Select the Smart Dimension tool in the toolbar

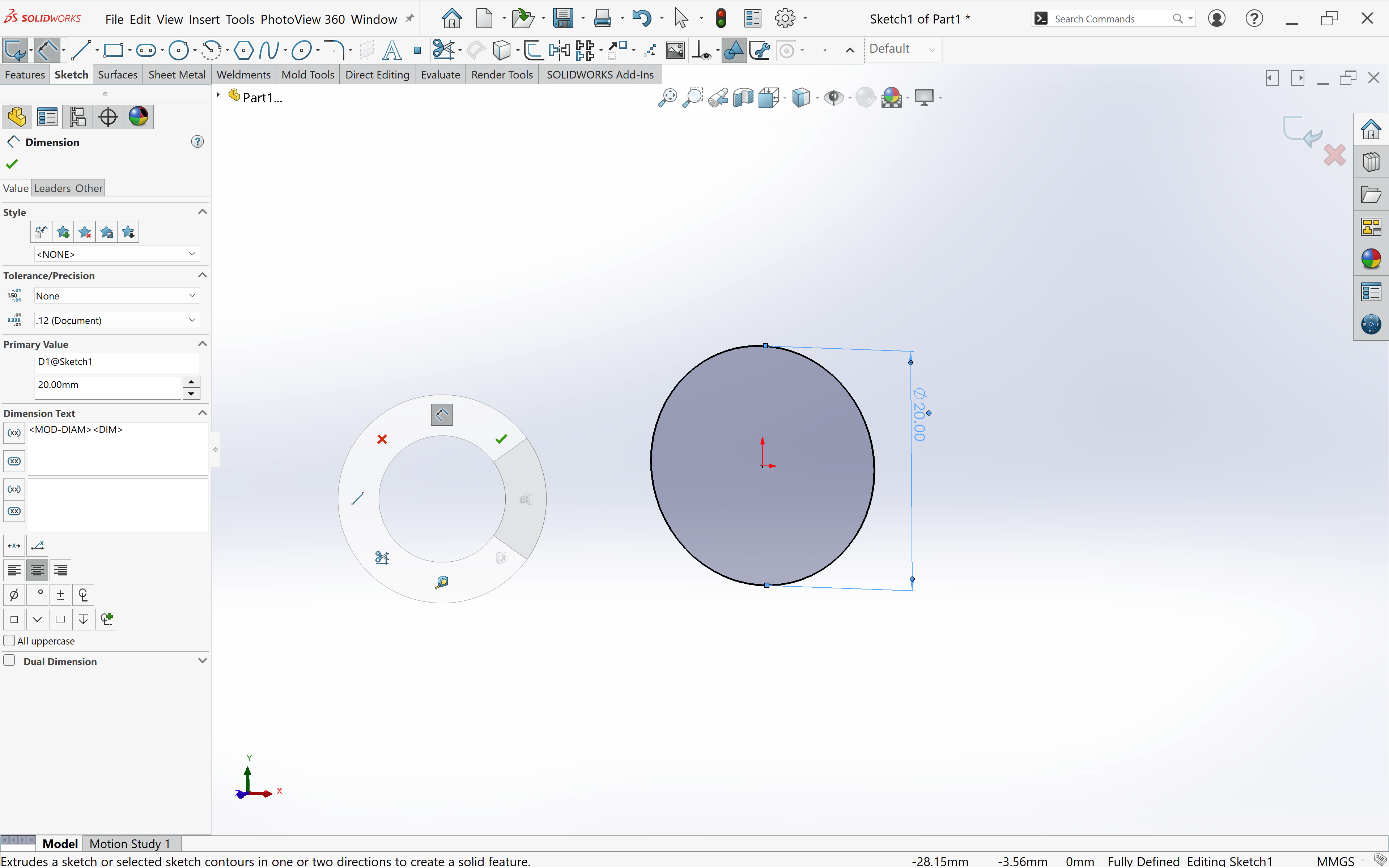[47, 51]
